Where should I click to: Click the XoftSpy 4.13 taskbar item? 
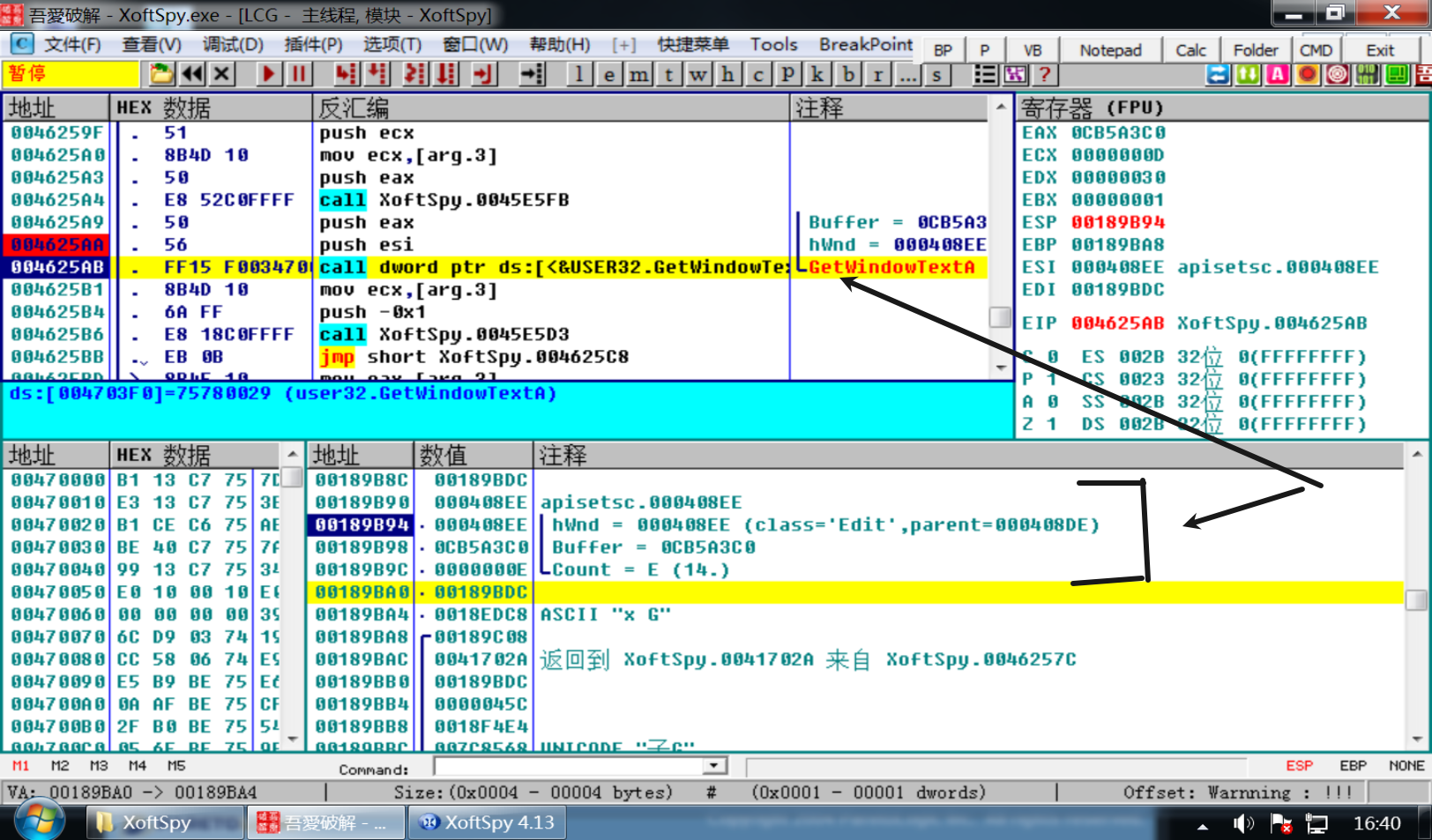click(x=489, y=822)
